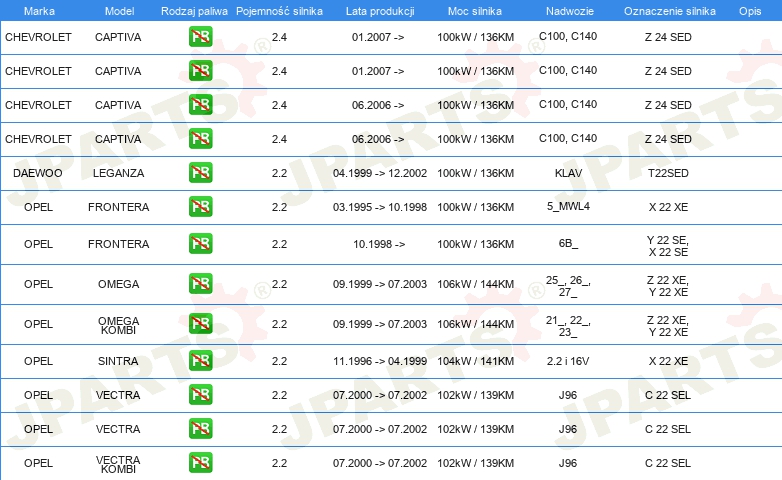This screenshot has height=480, width=782.
Task: Click the Oznaczenie silnika header
Action: pyautogui.click(x=669, y=11)
